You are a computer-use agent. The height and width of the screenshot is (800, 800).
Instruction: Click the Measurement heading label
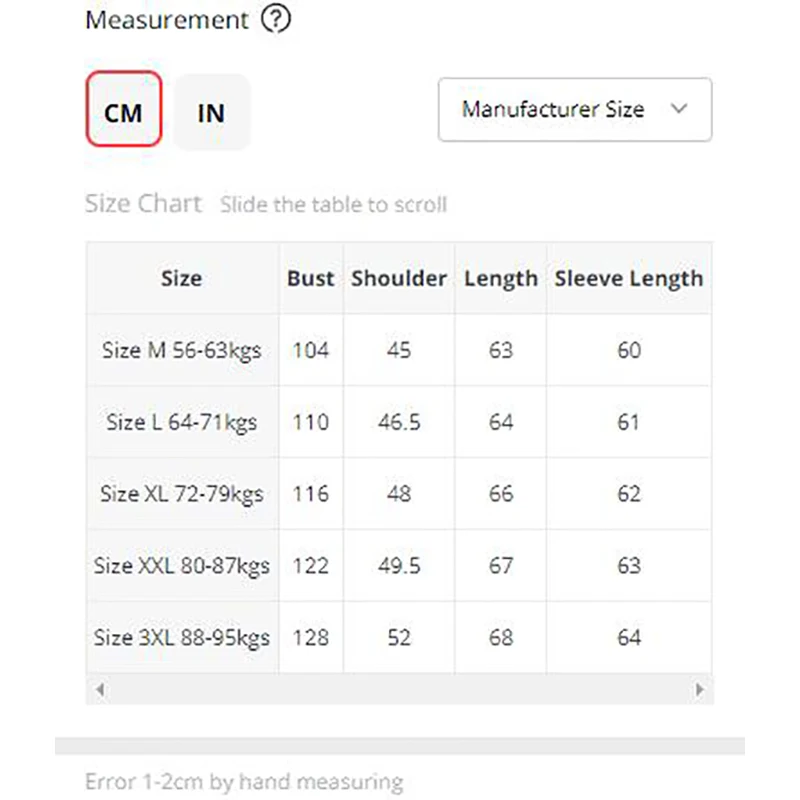tap(166, 20)
